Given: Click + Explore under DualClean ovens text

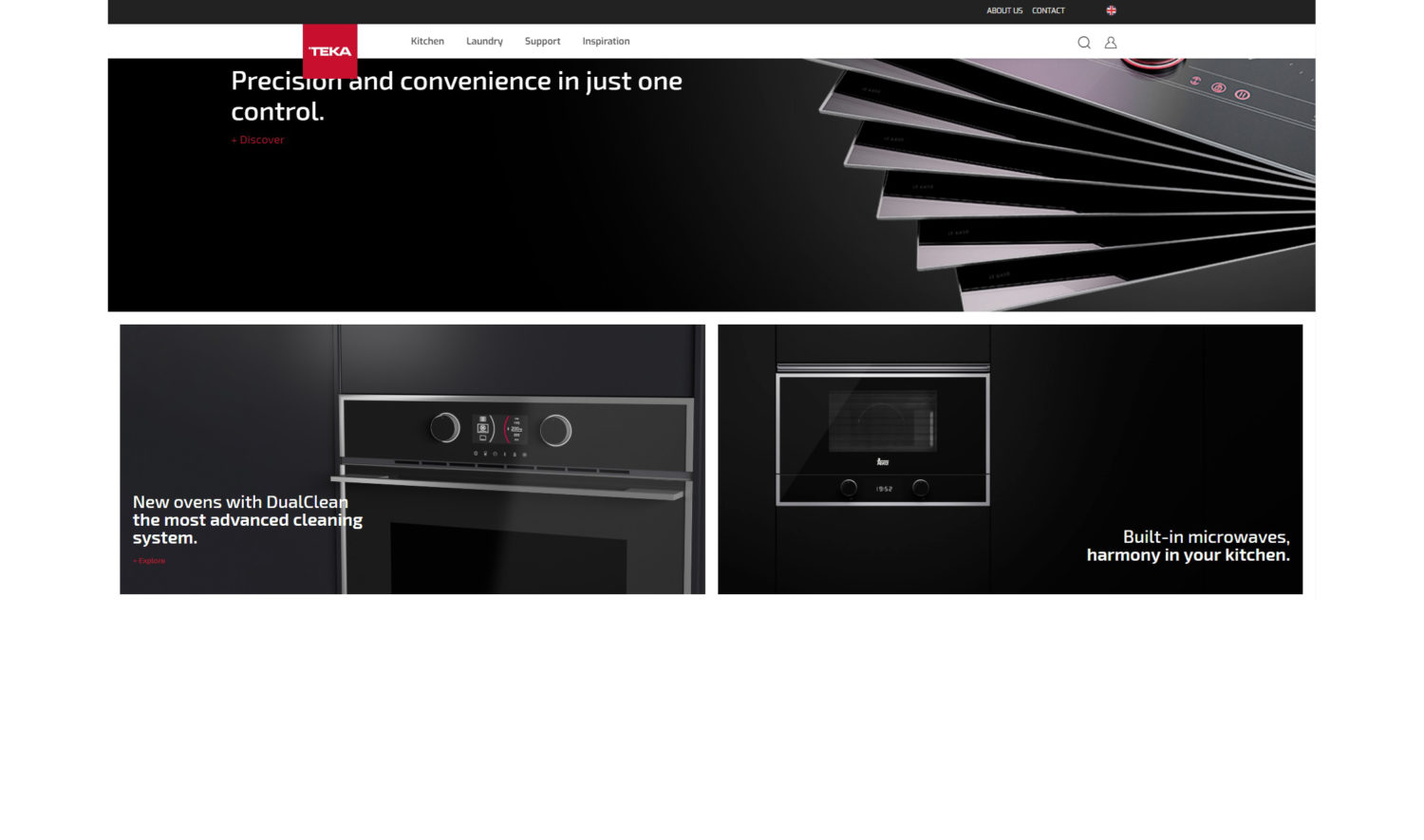Looking at the screenshot, I should 148,560.
